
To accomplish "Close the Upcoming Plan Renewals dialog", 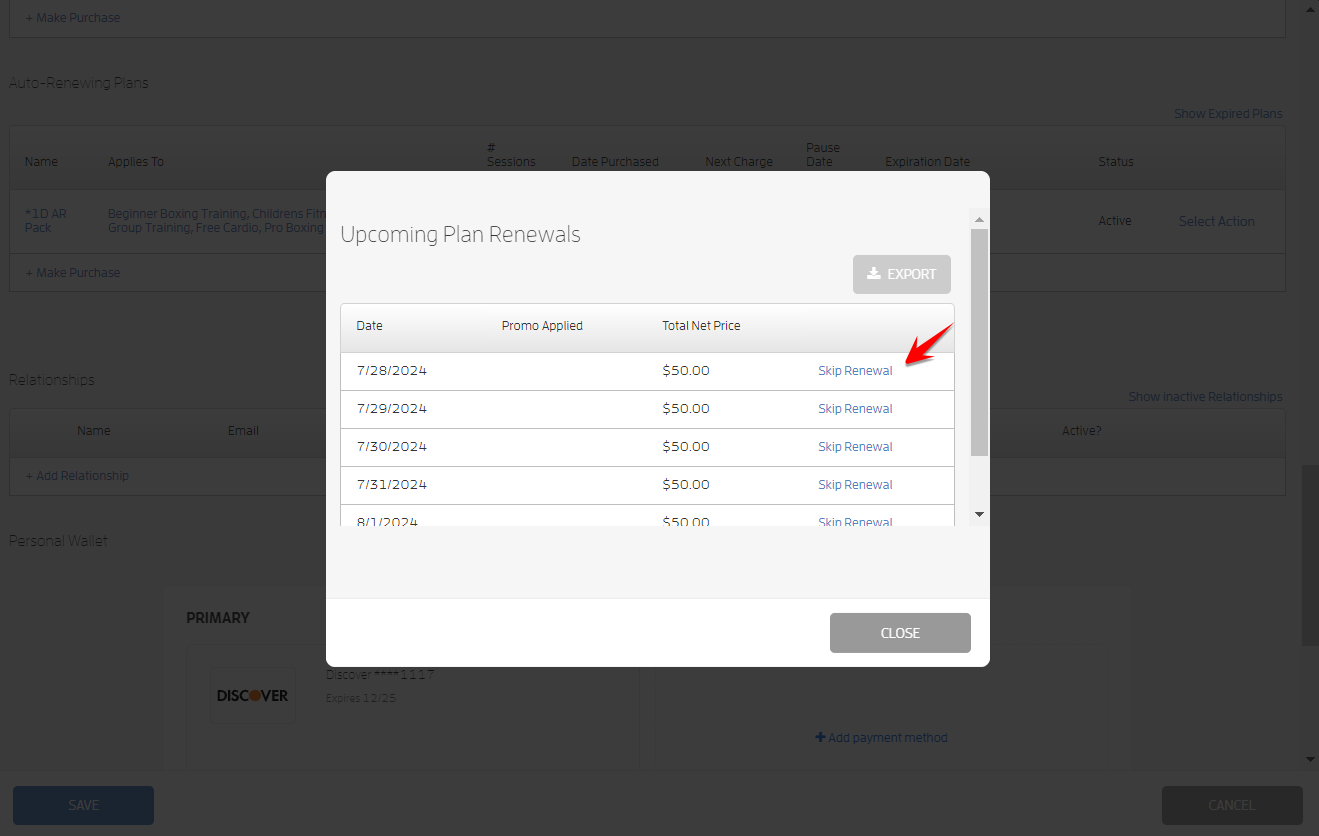I will tap(900, 633).
